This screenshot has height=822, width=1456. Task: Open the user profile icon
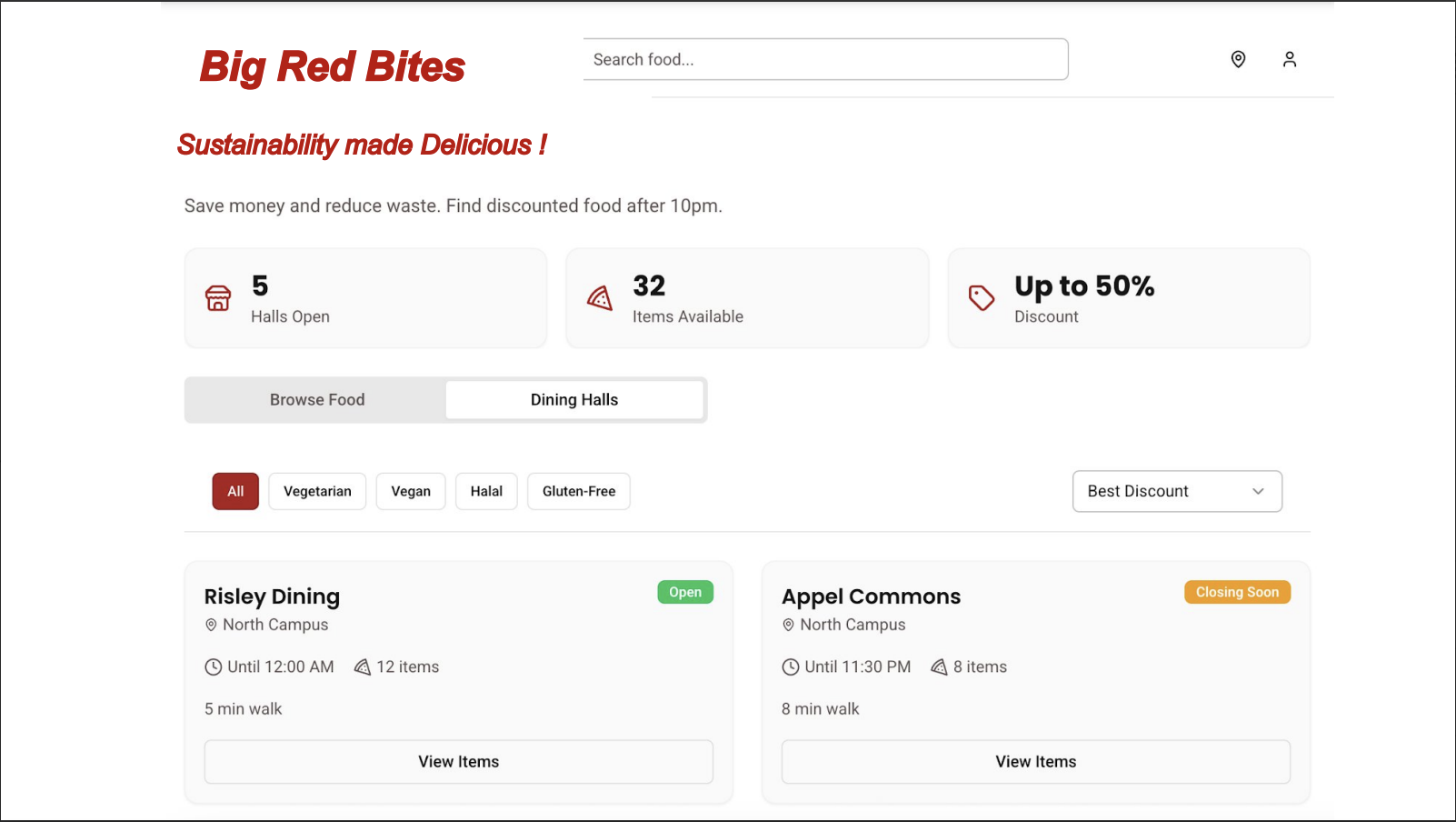1289,59
